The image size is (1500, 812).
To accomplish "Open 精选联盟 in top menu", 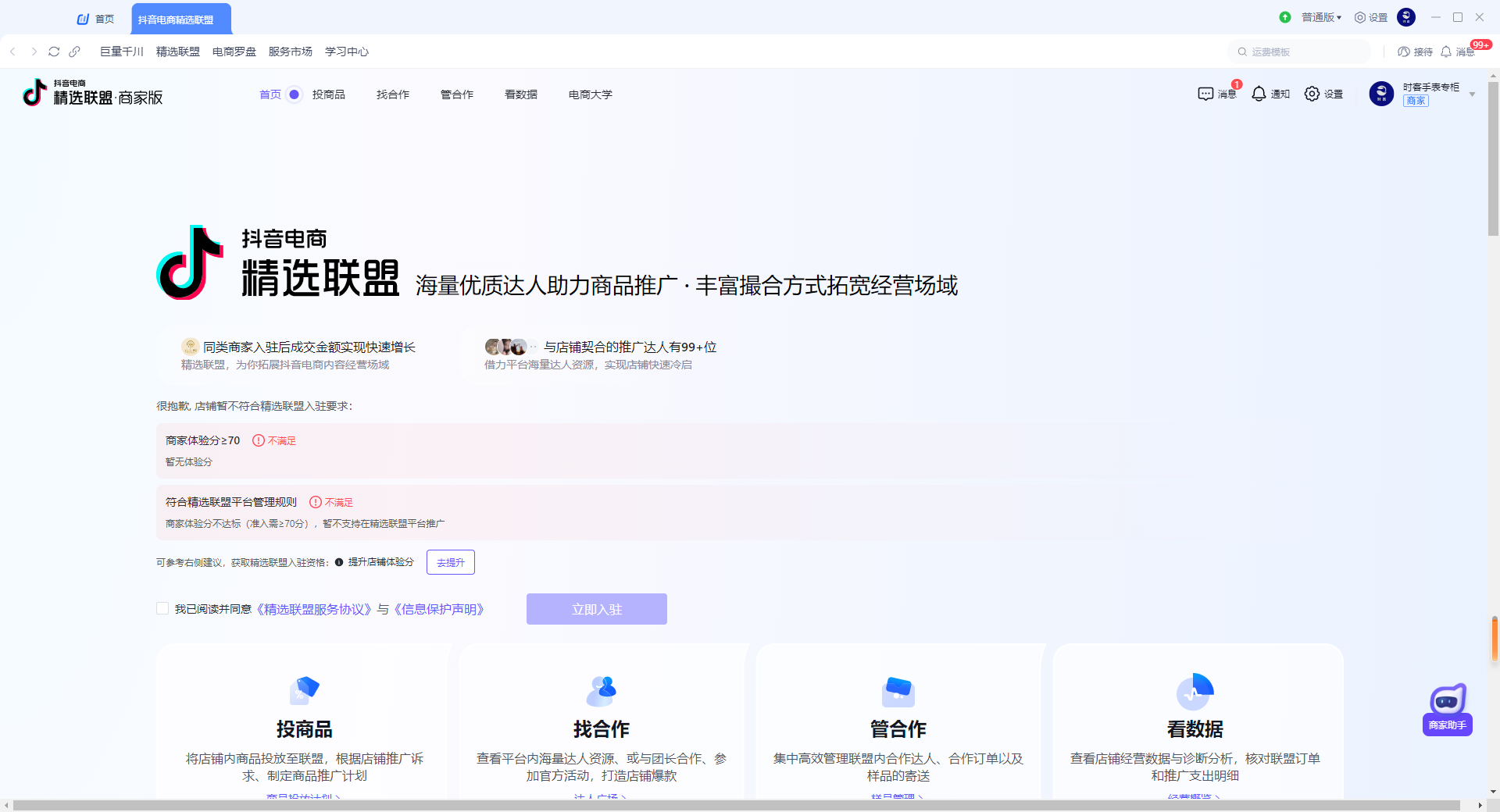I will click(x=178, y=52).
